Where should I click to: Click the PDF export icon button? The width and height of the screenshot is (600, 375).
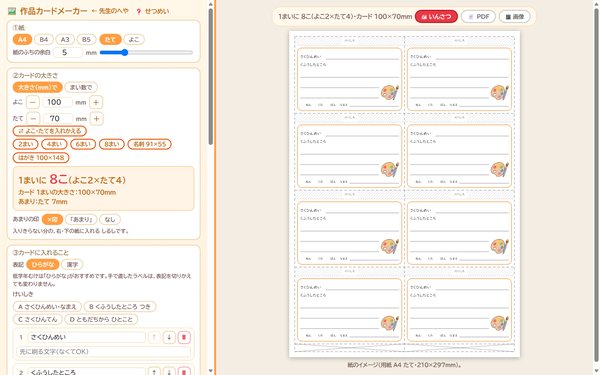coord(478,16)
